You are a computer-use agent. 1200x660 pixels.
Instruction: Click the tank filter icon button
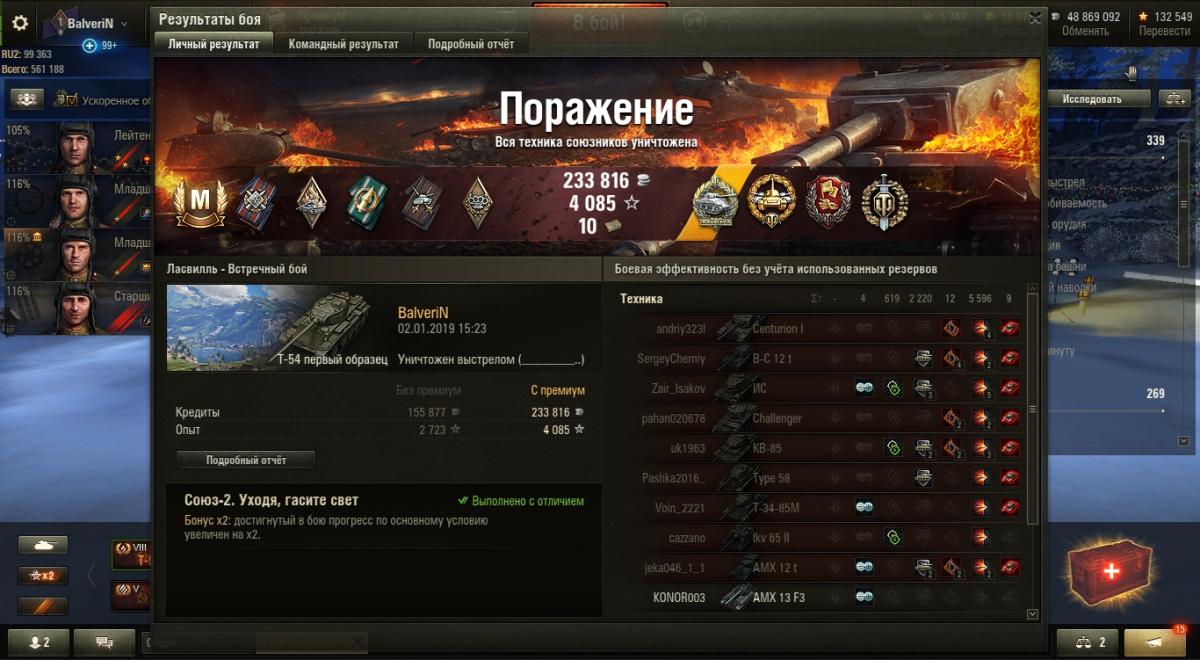click(43, 545)
